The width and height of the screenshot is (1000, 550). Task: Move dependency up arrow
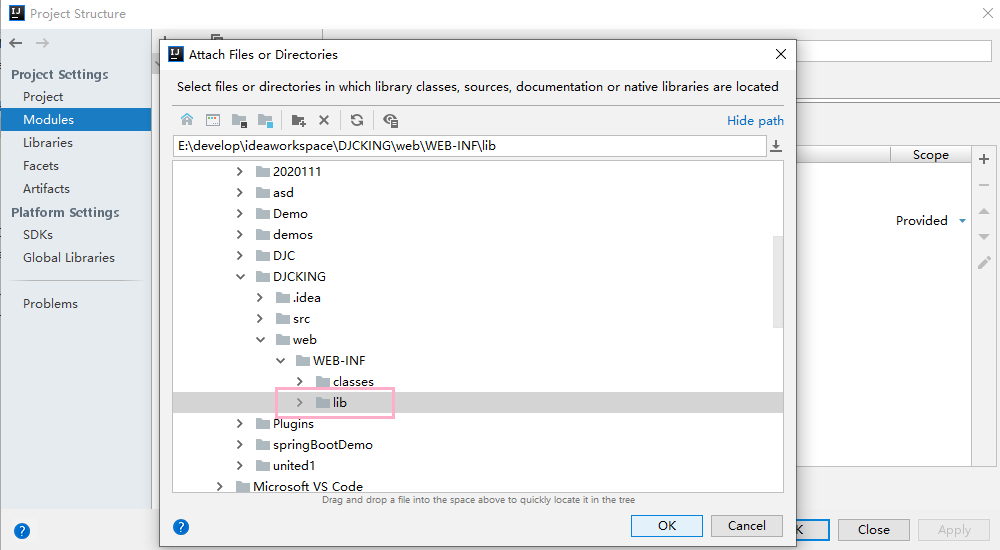point(984,211)
